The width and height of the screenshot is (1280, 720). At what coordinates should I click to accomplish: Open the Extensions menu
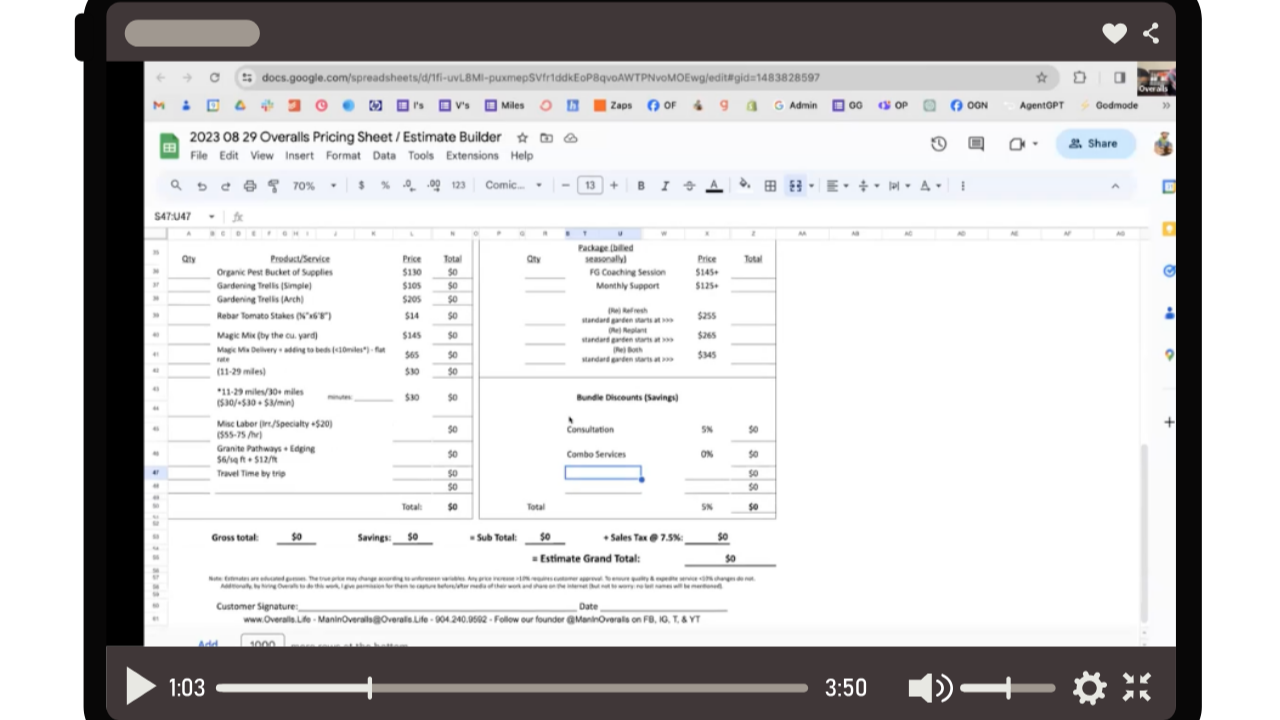click(x=472, y=156)
